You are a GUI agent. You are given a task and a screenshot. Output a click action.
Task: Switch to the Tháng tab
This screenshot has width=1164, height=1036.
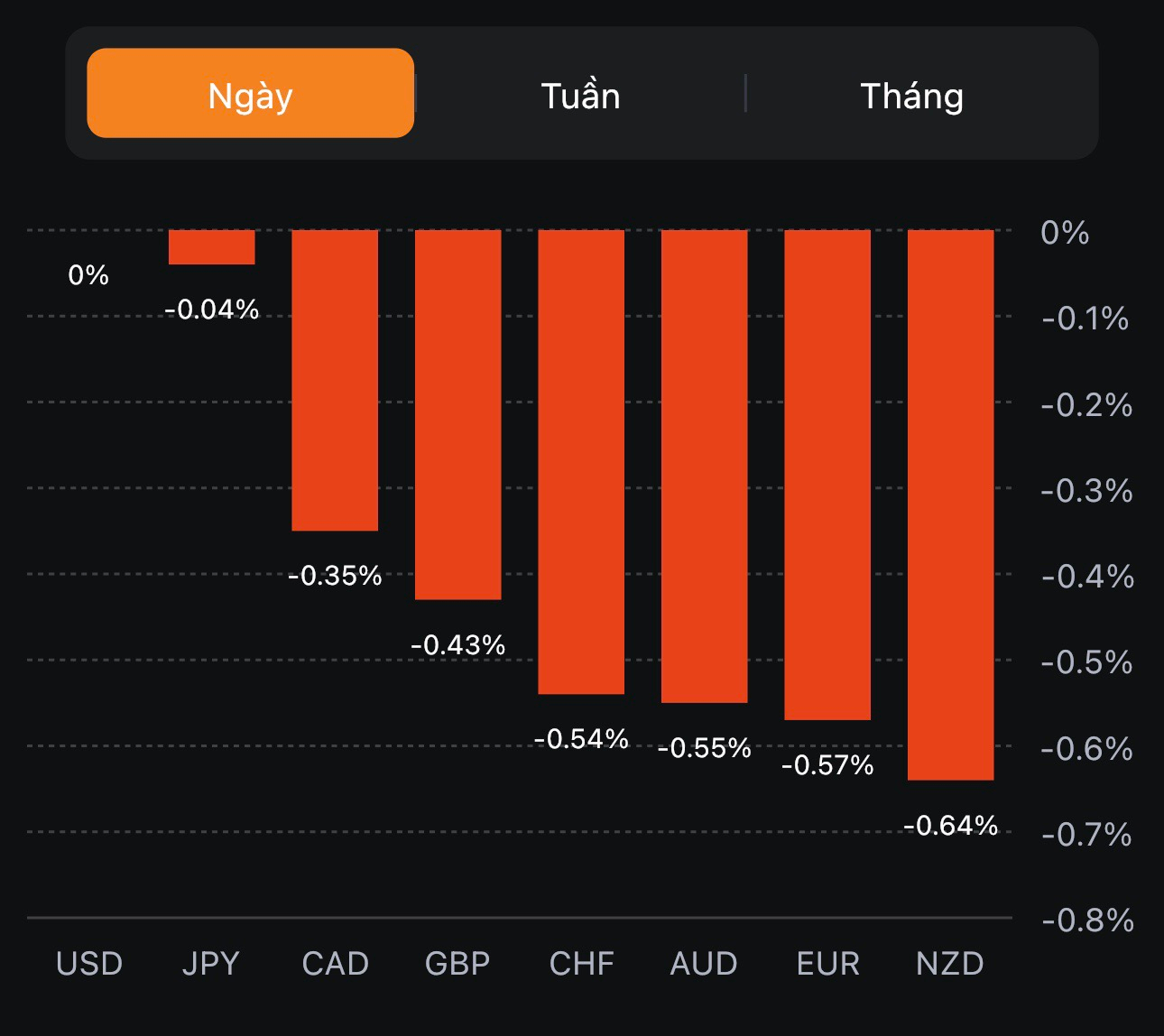(911, 96)
